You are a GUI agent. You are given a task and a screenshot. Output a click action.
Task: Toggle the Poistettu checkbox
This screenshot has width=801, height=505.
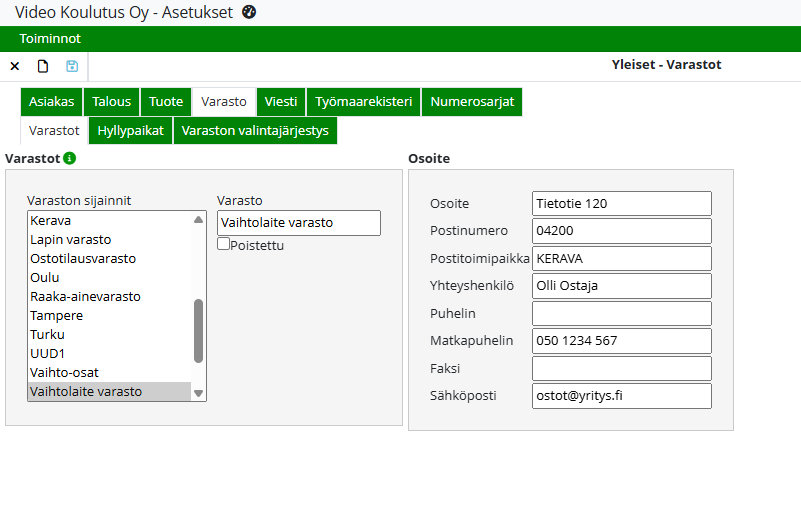coord(224,243)
